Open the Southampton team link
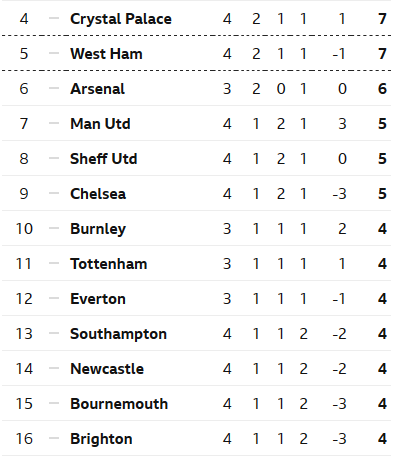Image resolution: width=401 pixels, height=457 pixels. coord(118,334)
